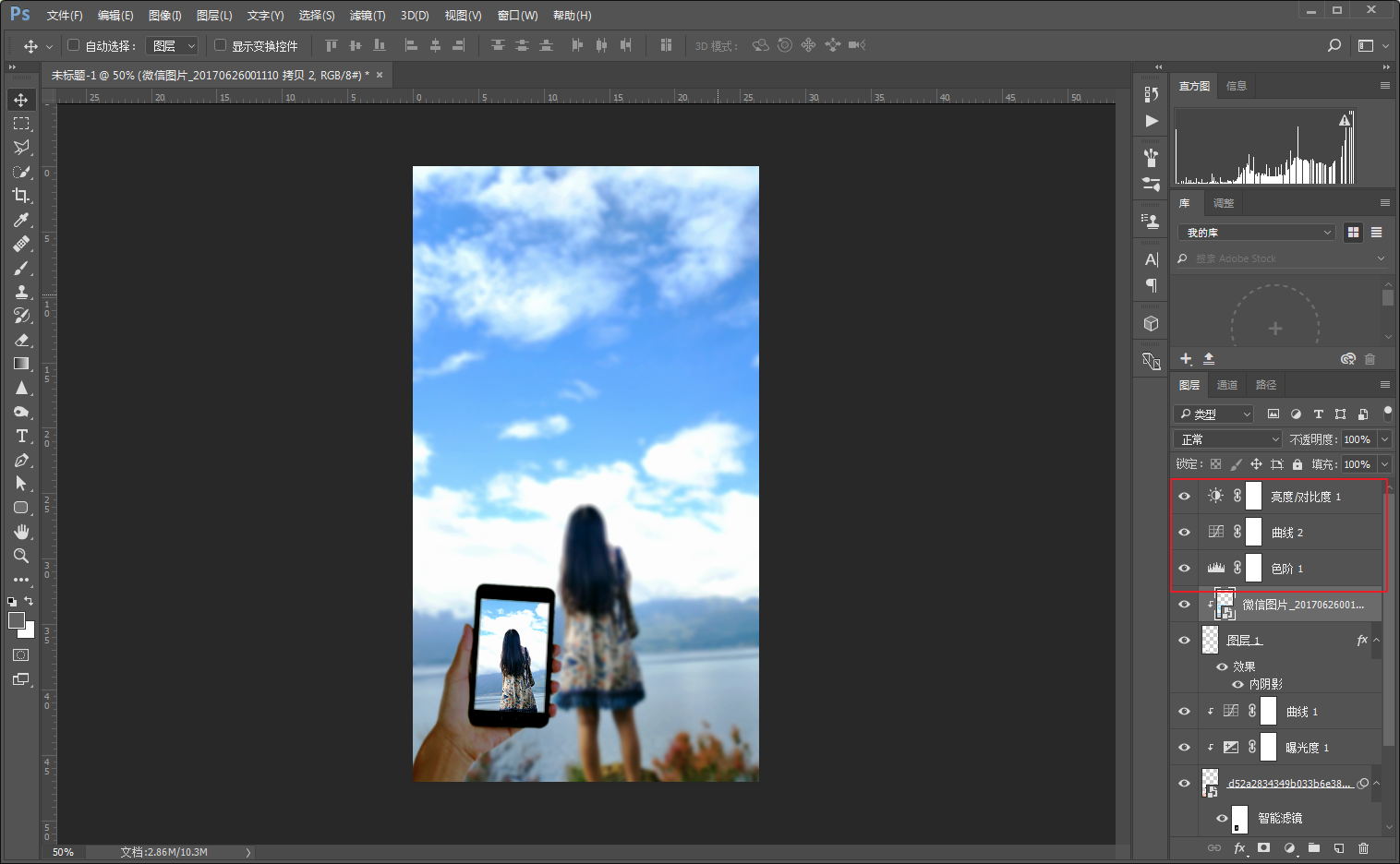The image size is (1400, 864).
Task: Select the Crop tool
Action: (21, 196)
